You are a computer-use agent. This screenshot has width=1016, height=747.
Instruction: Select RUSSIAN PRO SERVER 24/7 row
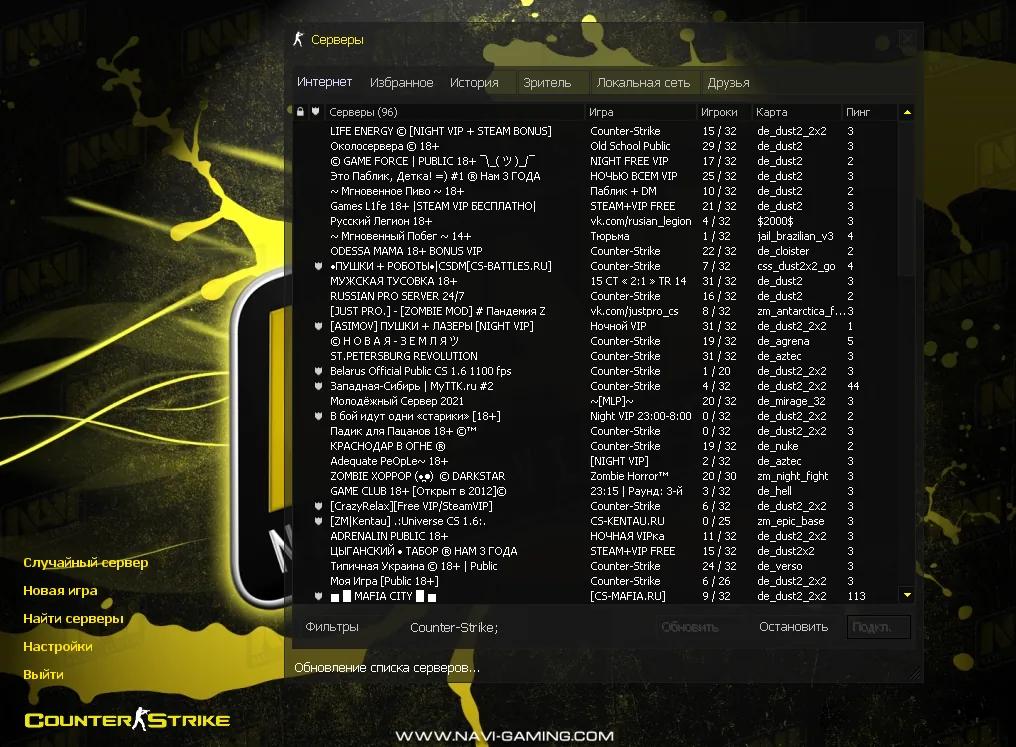tap(595, 296)
